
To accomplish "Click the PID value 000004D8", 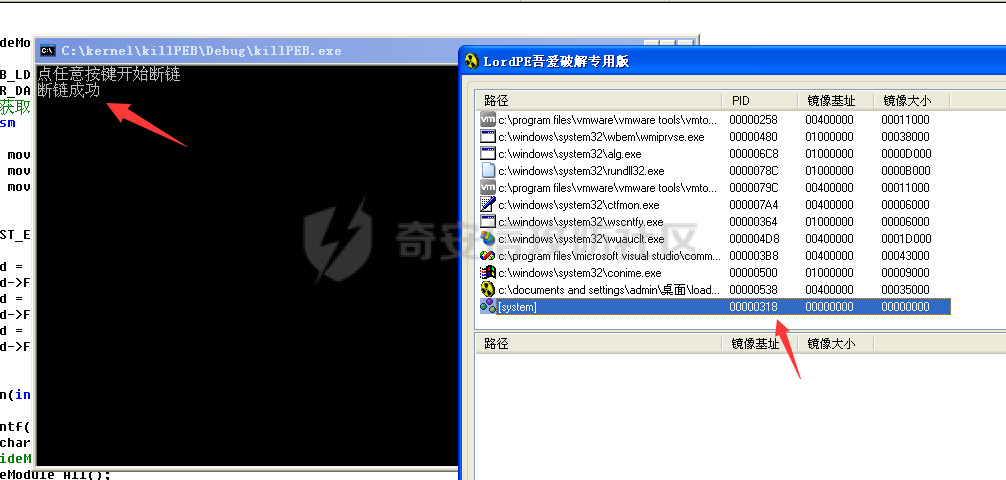I will pyautogui.click(x=753, y=239).
